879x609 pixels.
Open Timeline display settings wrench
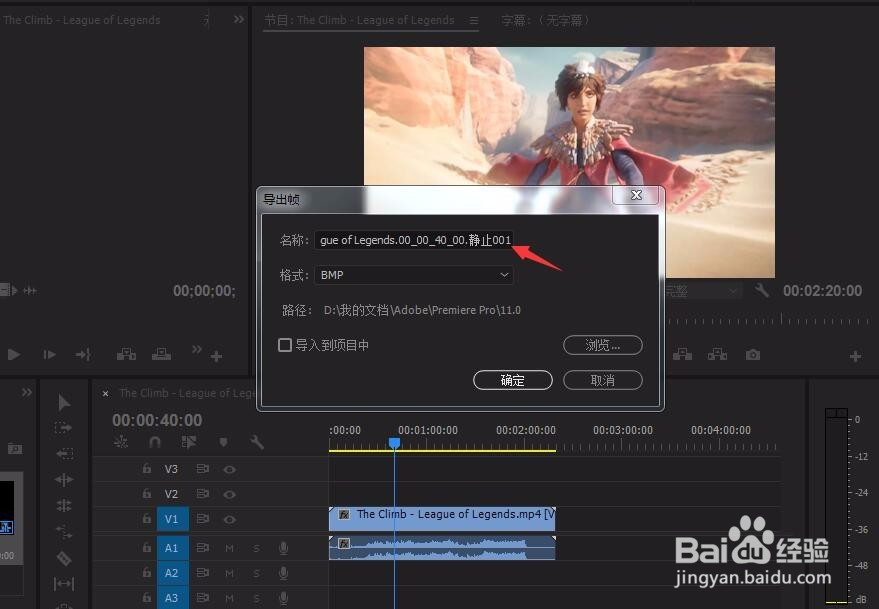(257, 442)
